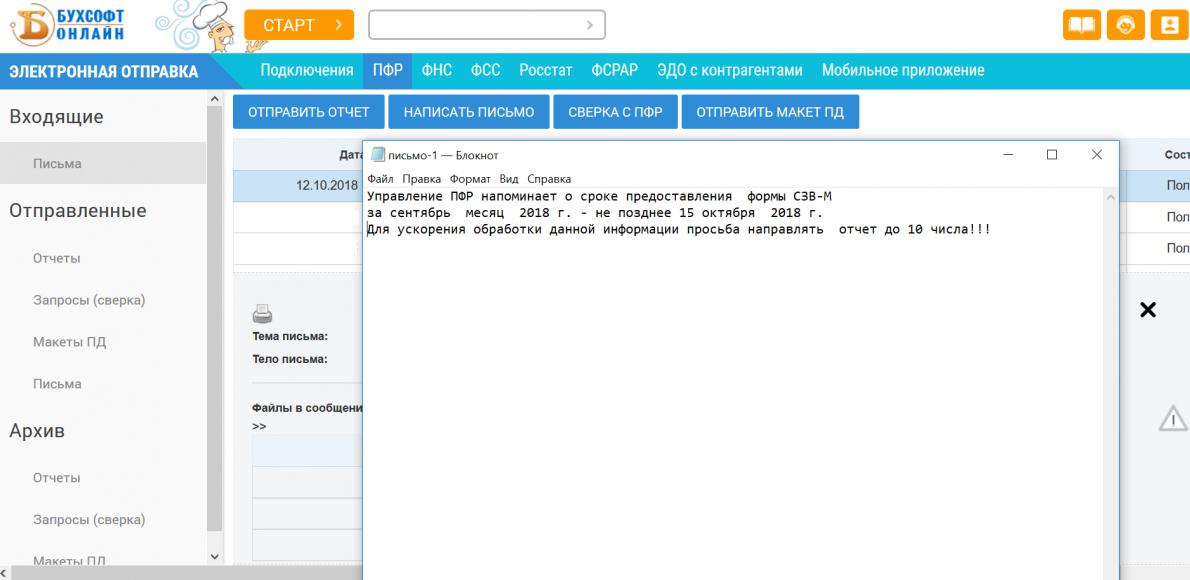Close the letter panel with the black X
The width and height of the screenshot is (1190, 580).
[1148, 310]
